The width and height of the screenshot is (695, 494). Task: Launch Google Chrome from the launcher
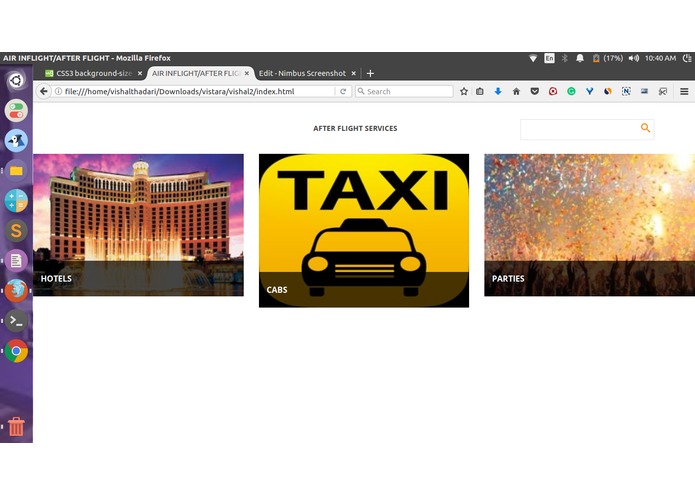(16, 351)
